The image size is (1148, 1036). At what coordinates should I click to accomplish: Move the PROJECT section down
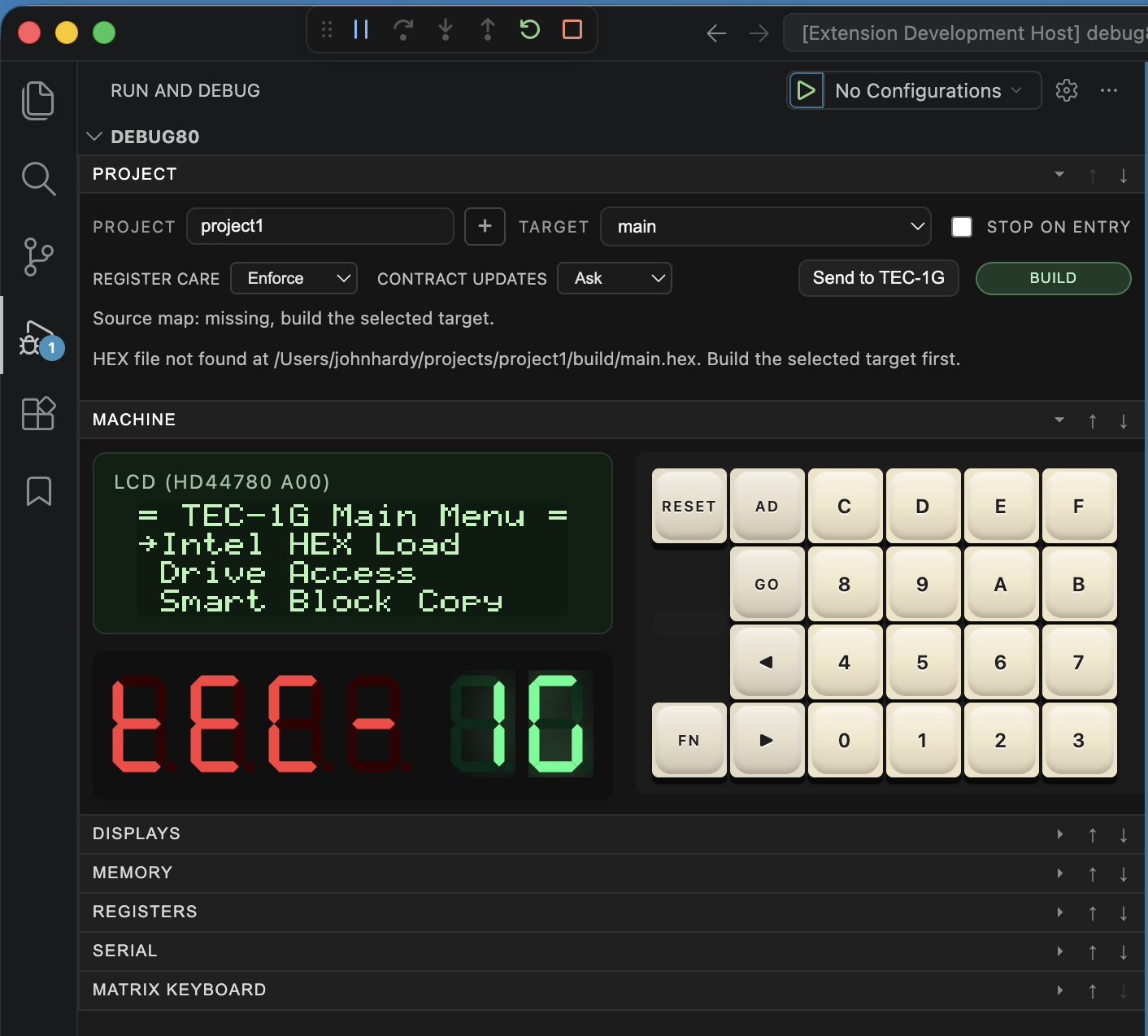[1124, 176]
